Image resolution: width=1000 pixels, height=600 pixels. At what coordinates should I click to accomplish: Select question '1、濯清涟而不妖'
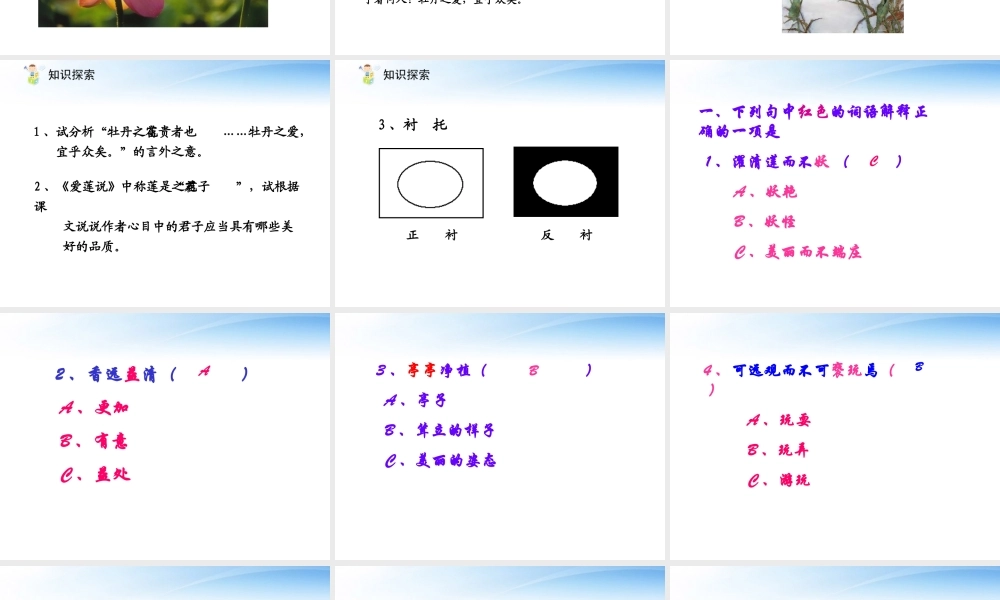[x=767, y=161]
